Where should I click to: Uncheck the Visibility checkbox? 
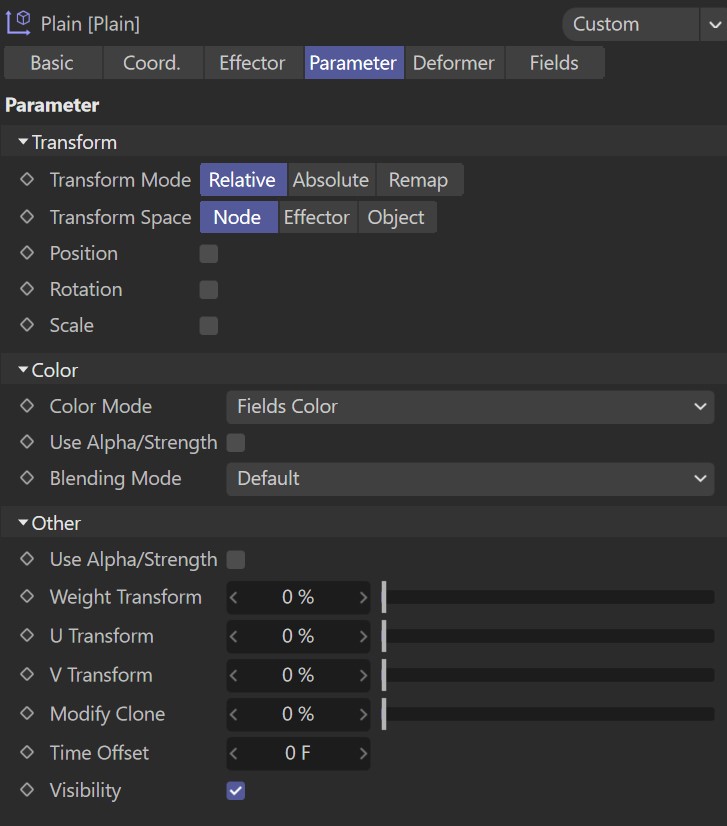coord(236,791)
